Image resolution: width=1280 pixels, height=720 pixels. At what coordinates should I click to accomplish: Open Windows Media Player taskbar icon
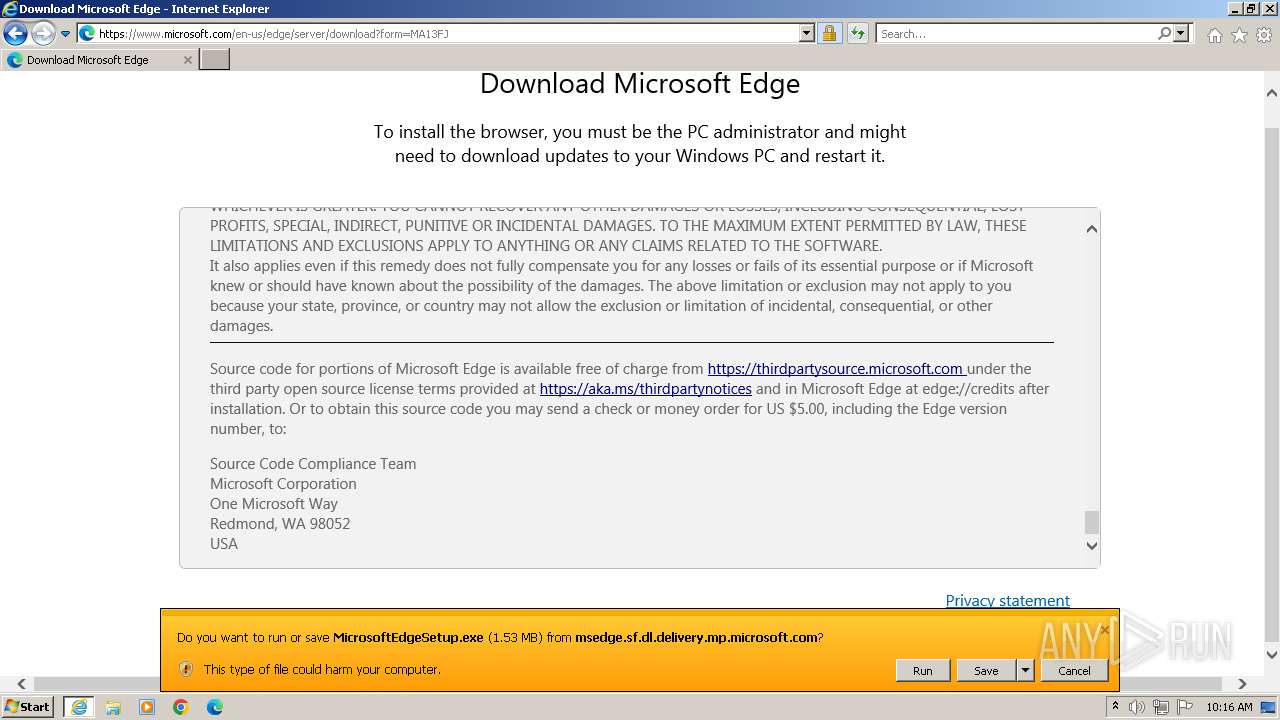147,707
